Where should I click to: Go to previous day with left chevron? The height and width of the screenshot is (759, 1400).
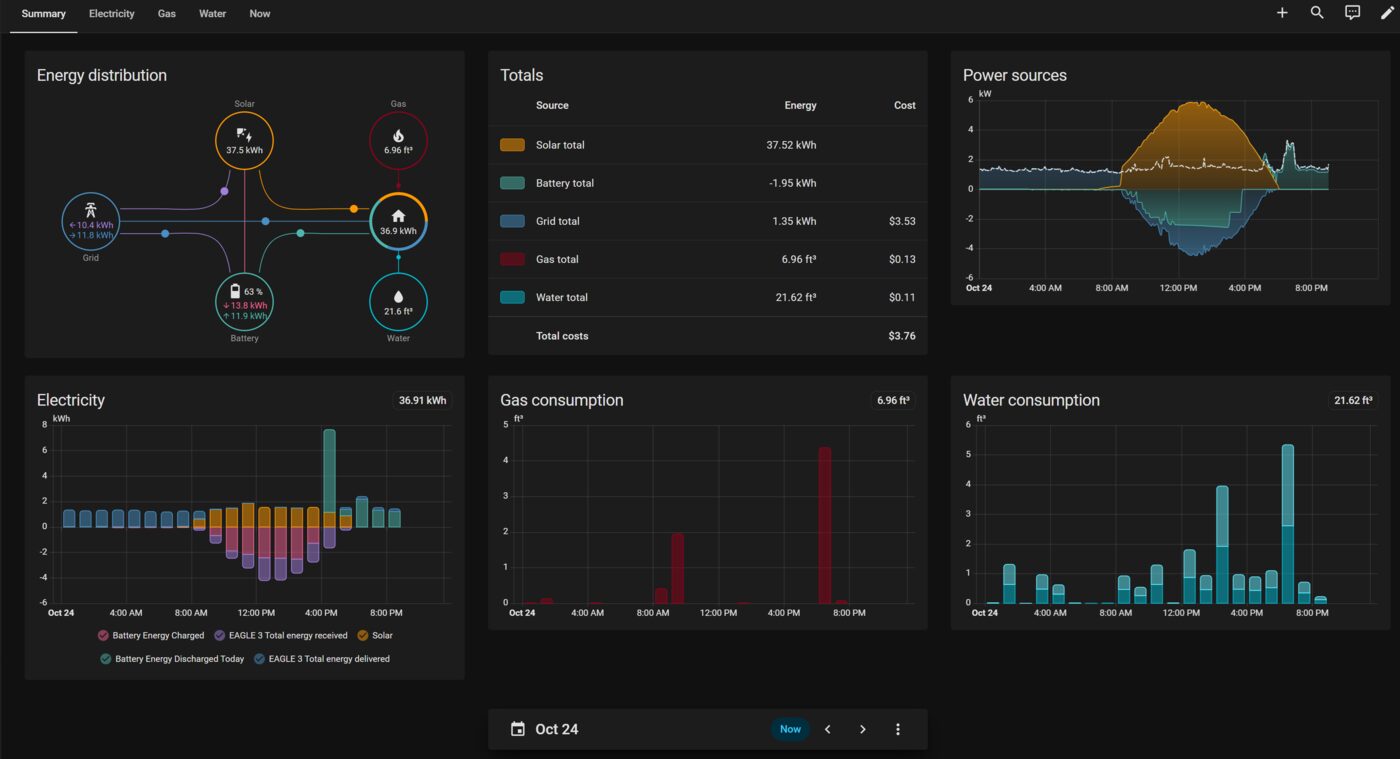tap(828, 729)
